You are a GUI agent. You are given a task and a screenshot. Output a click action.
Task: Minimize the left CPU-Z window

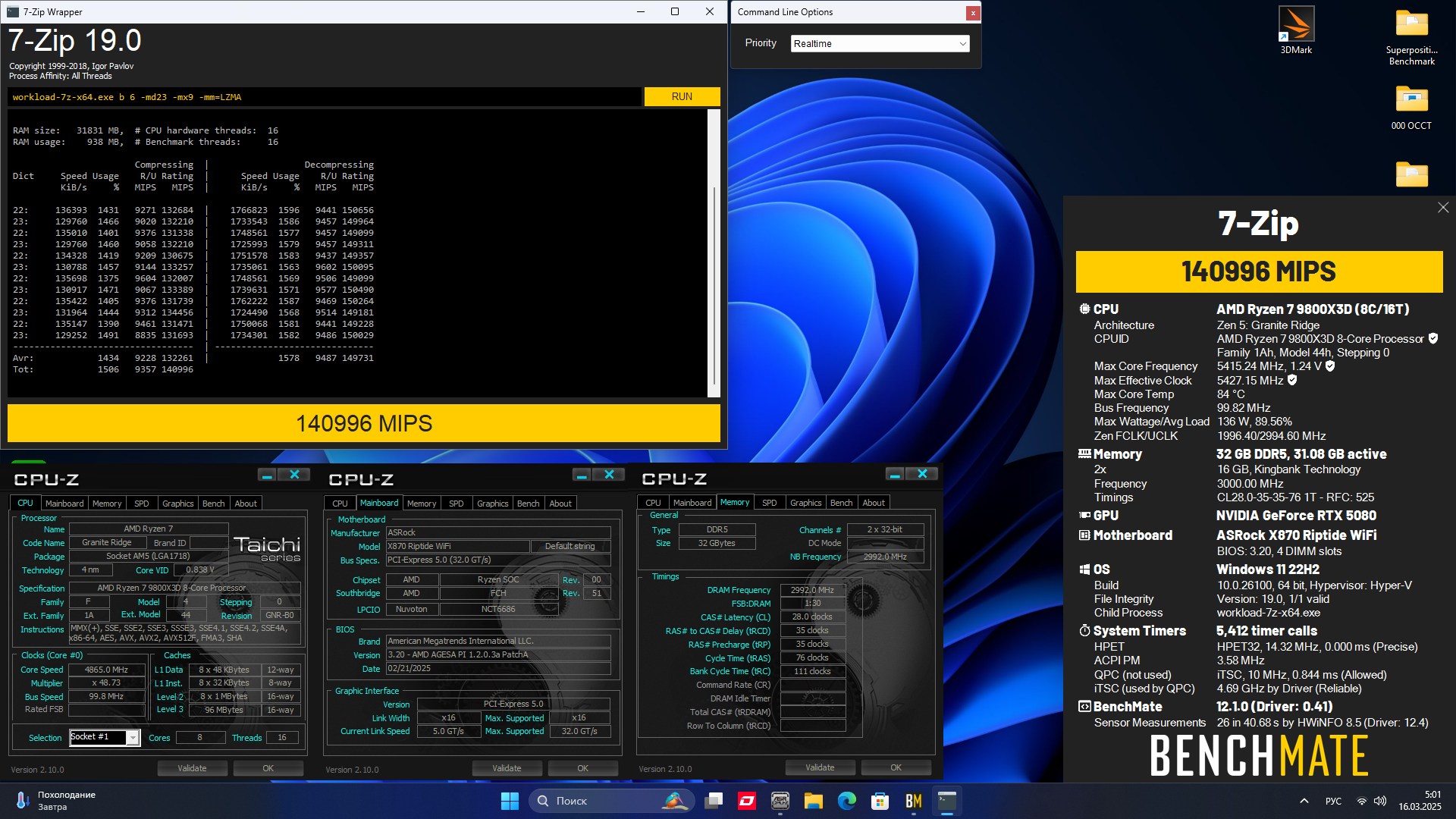[x=267, y=475]
